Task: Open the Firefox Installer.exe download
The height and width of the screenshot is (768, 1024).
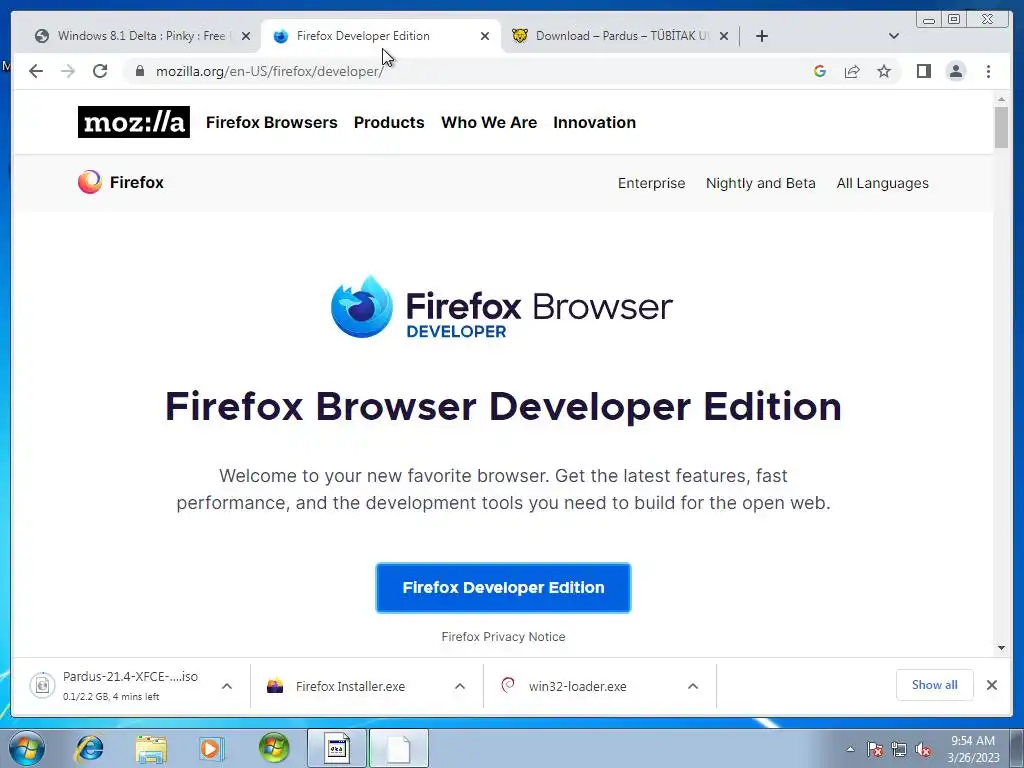Action: click(350, 686)
